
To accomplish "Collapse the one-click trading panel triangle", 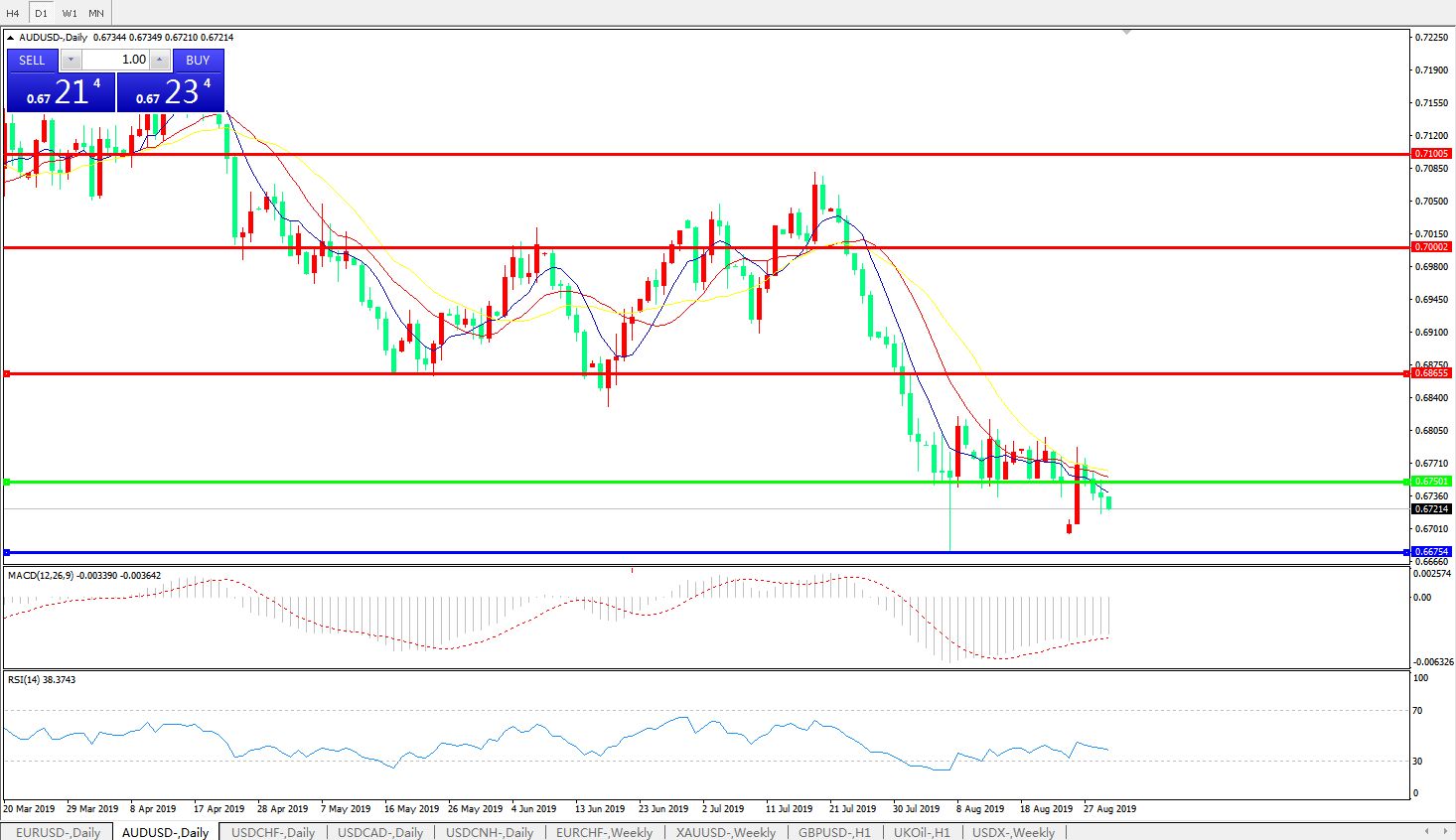I will point(11,38).
